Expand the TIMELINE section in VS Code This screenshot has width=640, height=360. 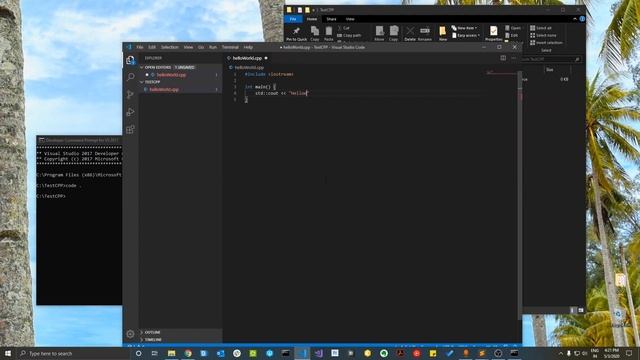(x=142, y=340)
